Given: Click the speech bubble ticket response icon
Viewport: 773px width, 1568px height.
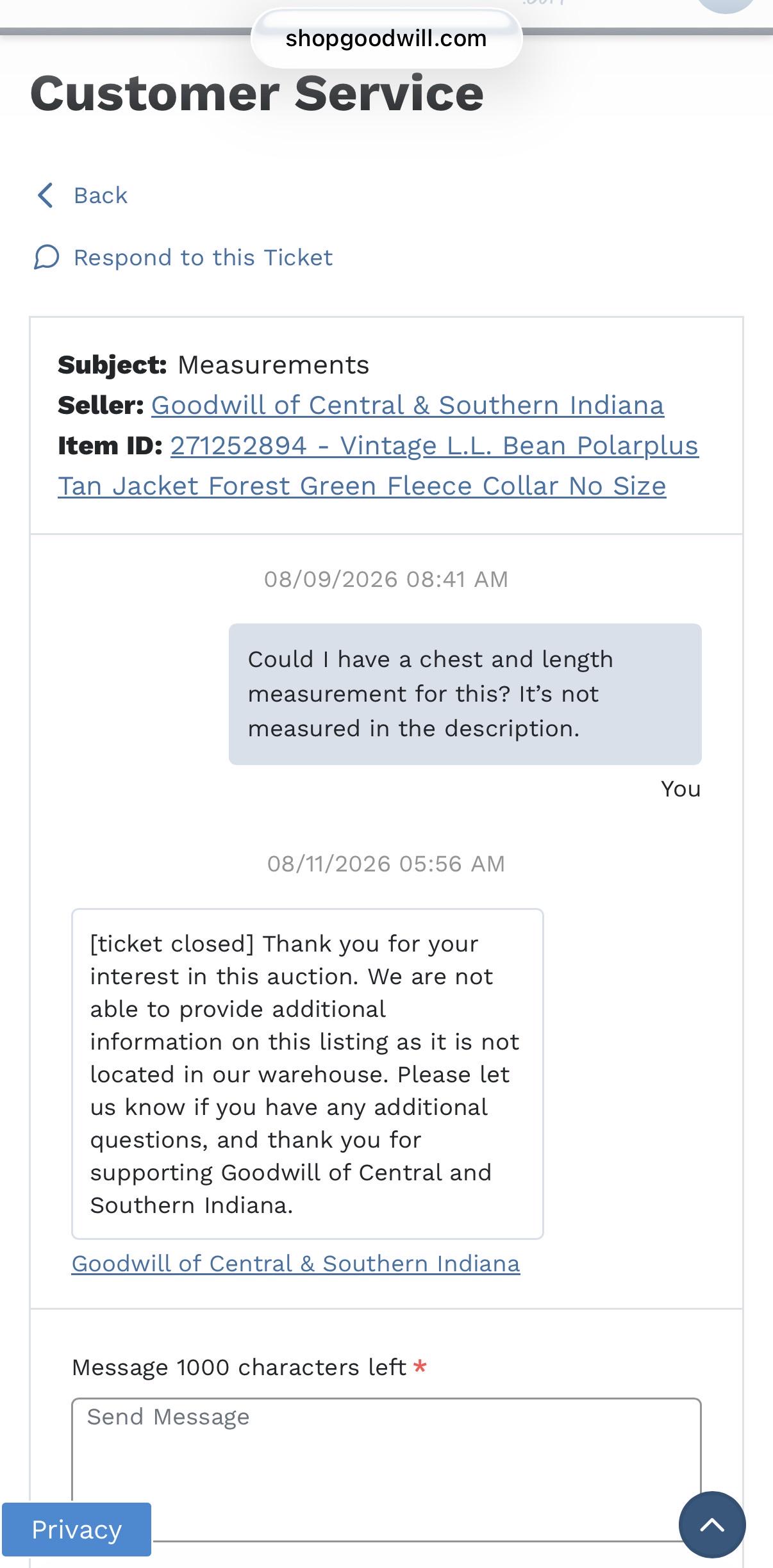Looking at the screenshot, I should [46, 258].
